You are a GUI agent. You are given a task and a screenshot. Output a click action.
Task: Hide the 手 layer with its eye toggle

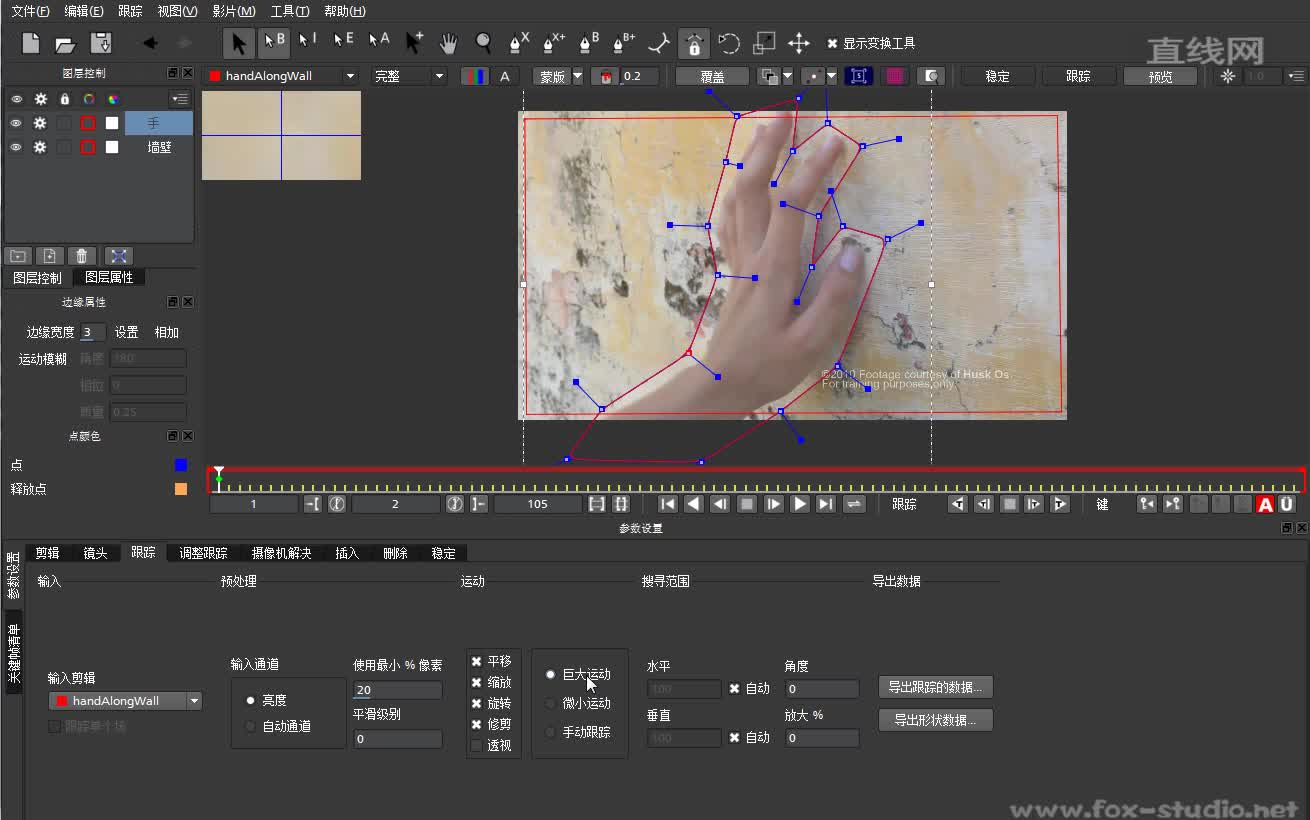(x=16, y=123)
